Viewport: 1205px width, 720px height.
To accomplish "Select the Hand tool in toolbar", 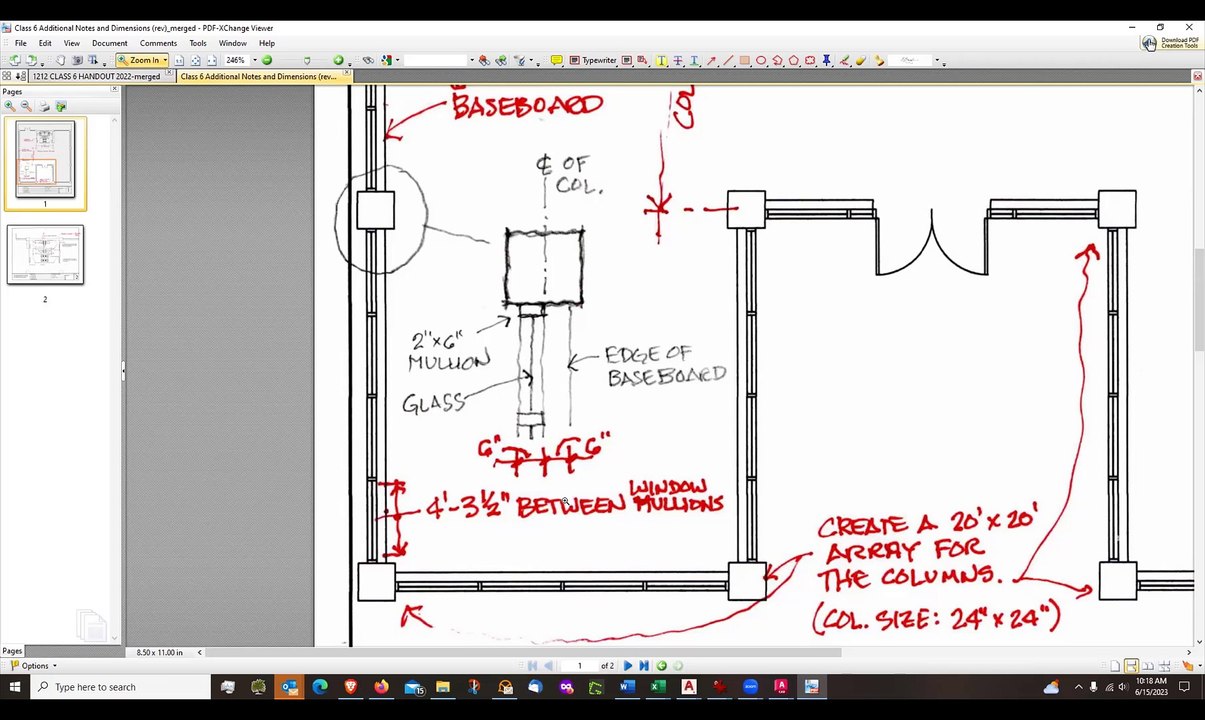I will [60, 60].
